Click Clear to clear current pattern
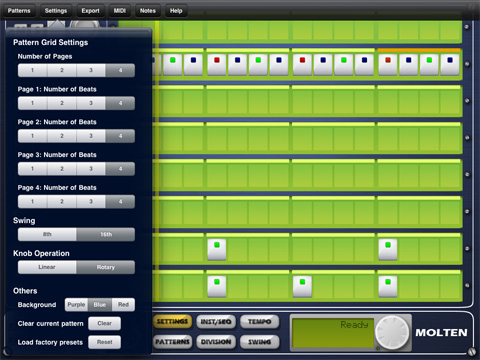 click(104, 323)
